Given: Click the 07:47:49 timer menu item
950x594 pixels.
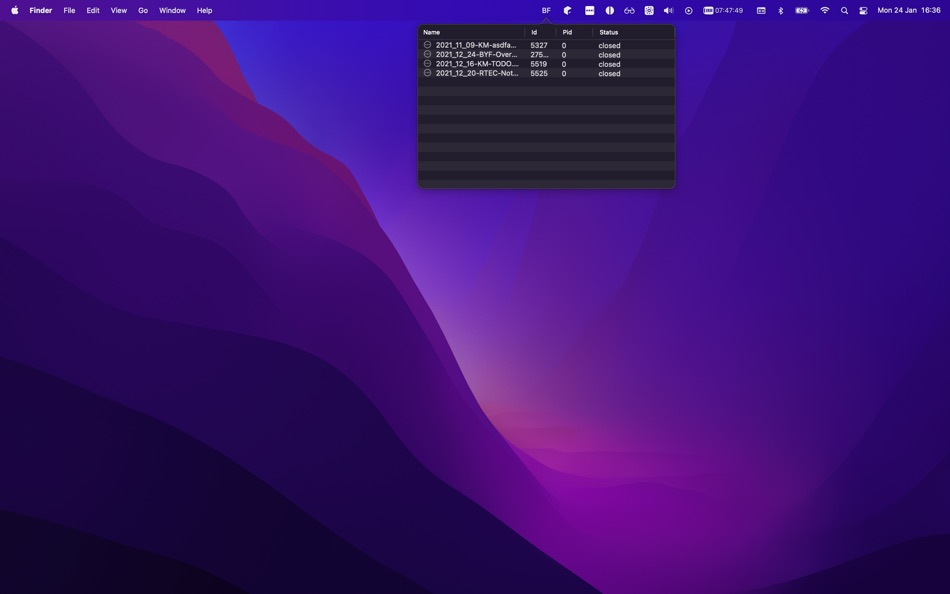Looking at the screenshot, I should click(723, 10).
